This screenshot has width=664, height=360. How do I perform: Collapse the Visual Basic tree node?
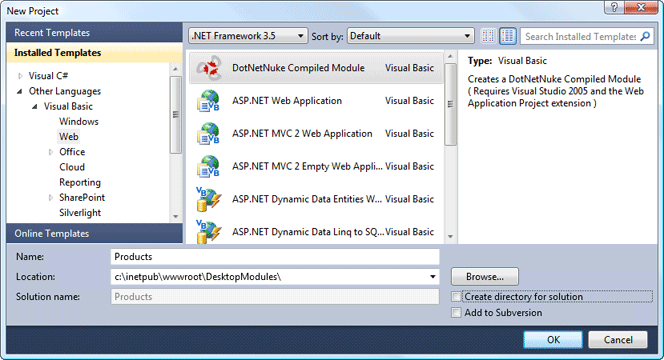[x=35, y=107]
